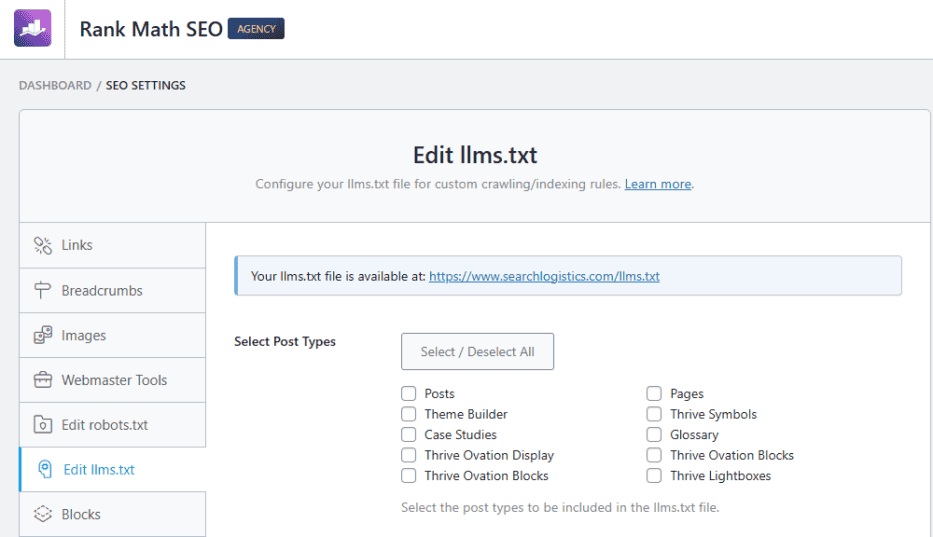Click the AGENCY badge
The height and width of the screenshot is (537, 933).
pos(256,29)
